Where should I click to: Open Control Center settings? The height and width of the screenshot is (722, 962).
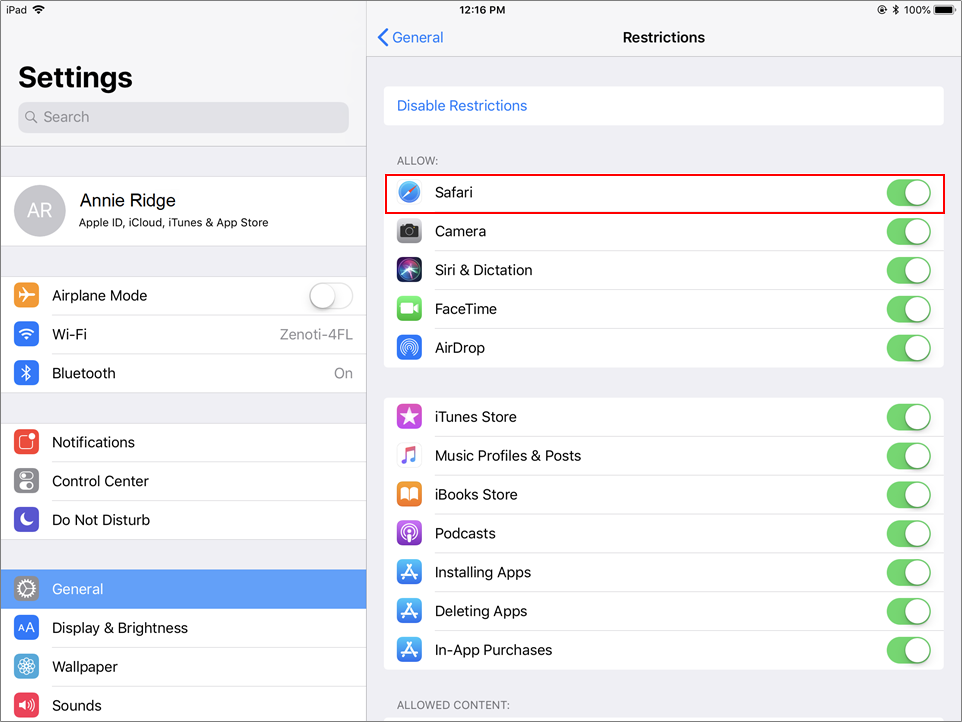pyautogui.click(x=183, y=481)
